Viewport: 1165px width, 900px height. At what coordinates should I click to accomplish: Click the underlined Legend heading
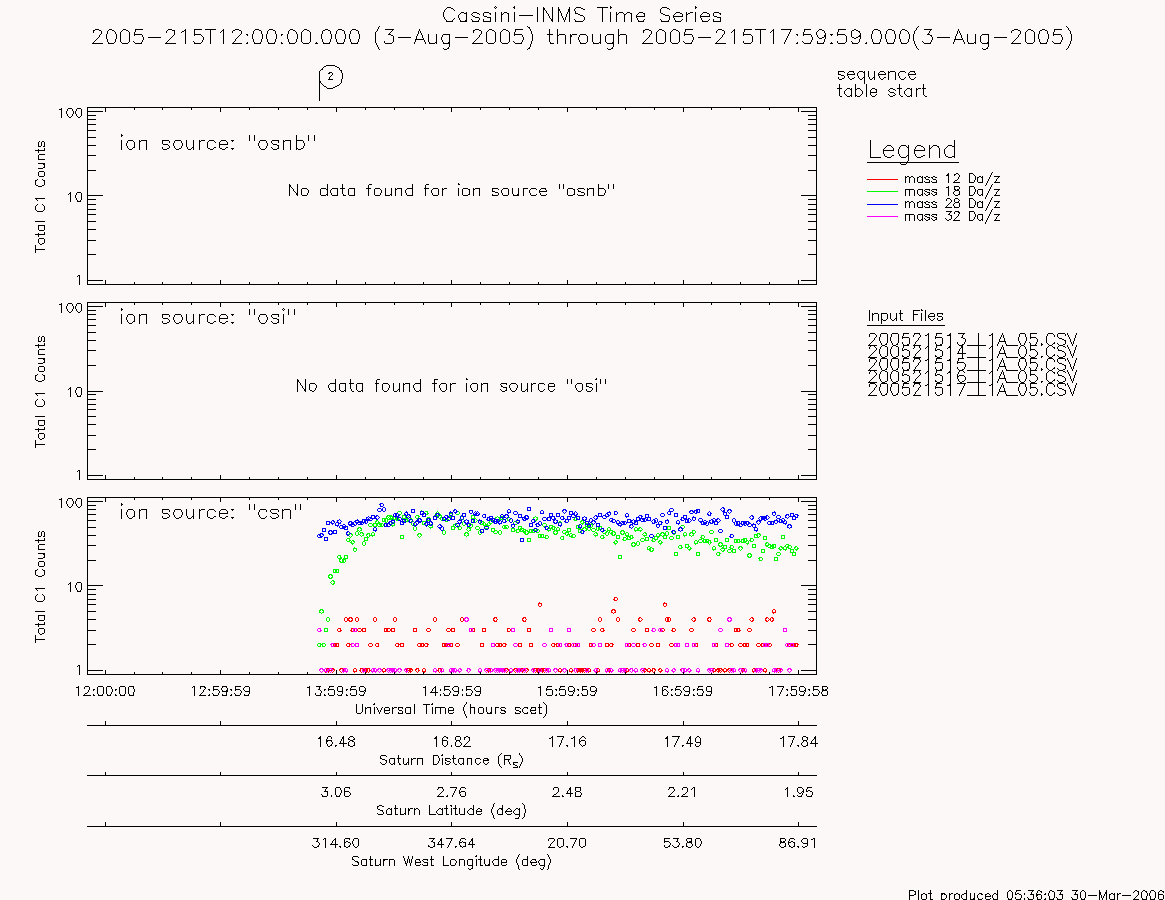[912, 150]
